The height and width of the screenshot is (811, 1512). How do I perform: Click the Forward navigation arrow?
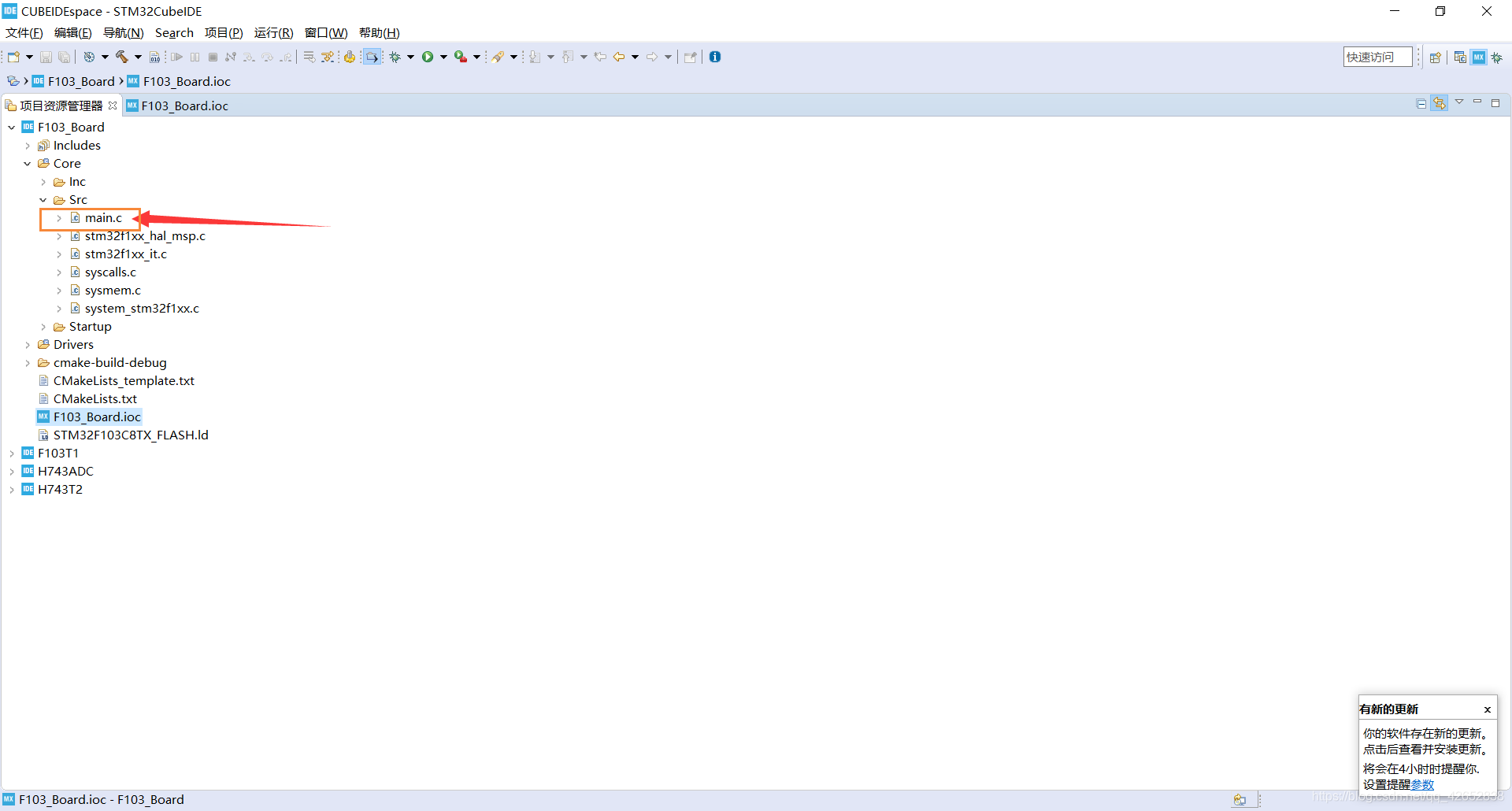tap(652, 57)
